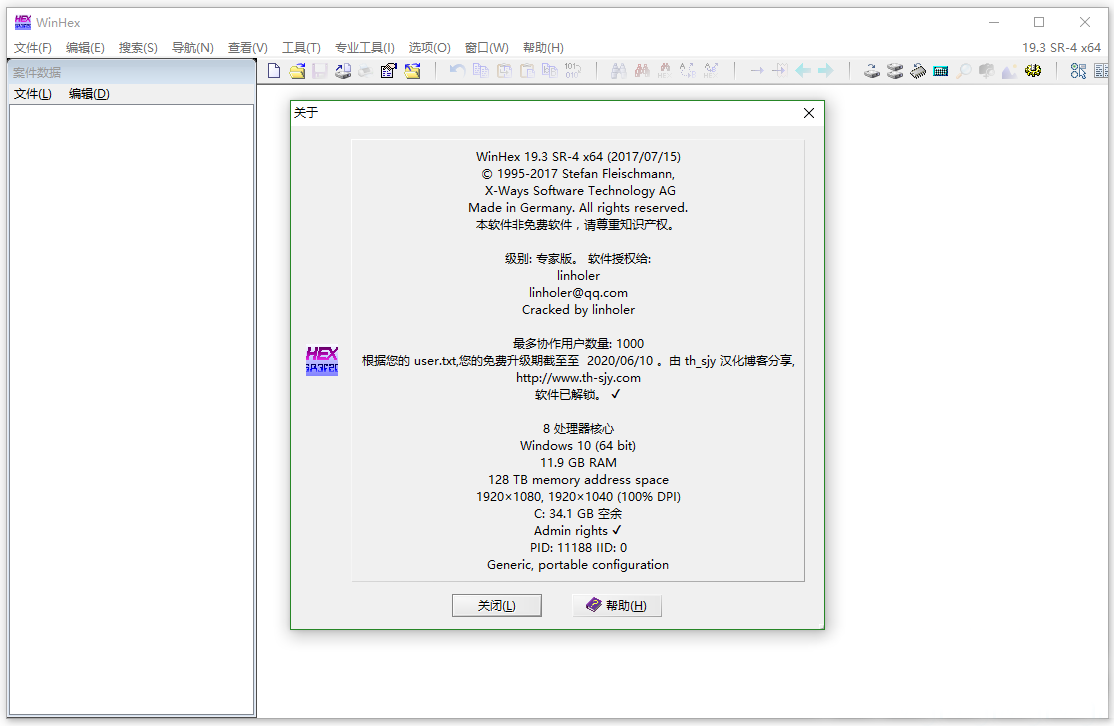1114x726 pixels.
Task: Click the HEX logo in About dialog
Action: point(322,360)
